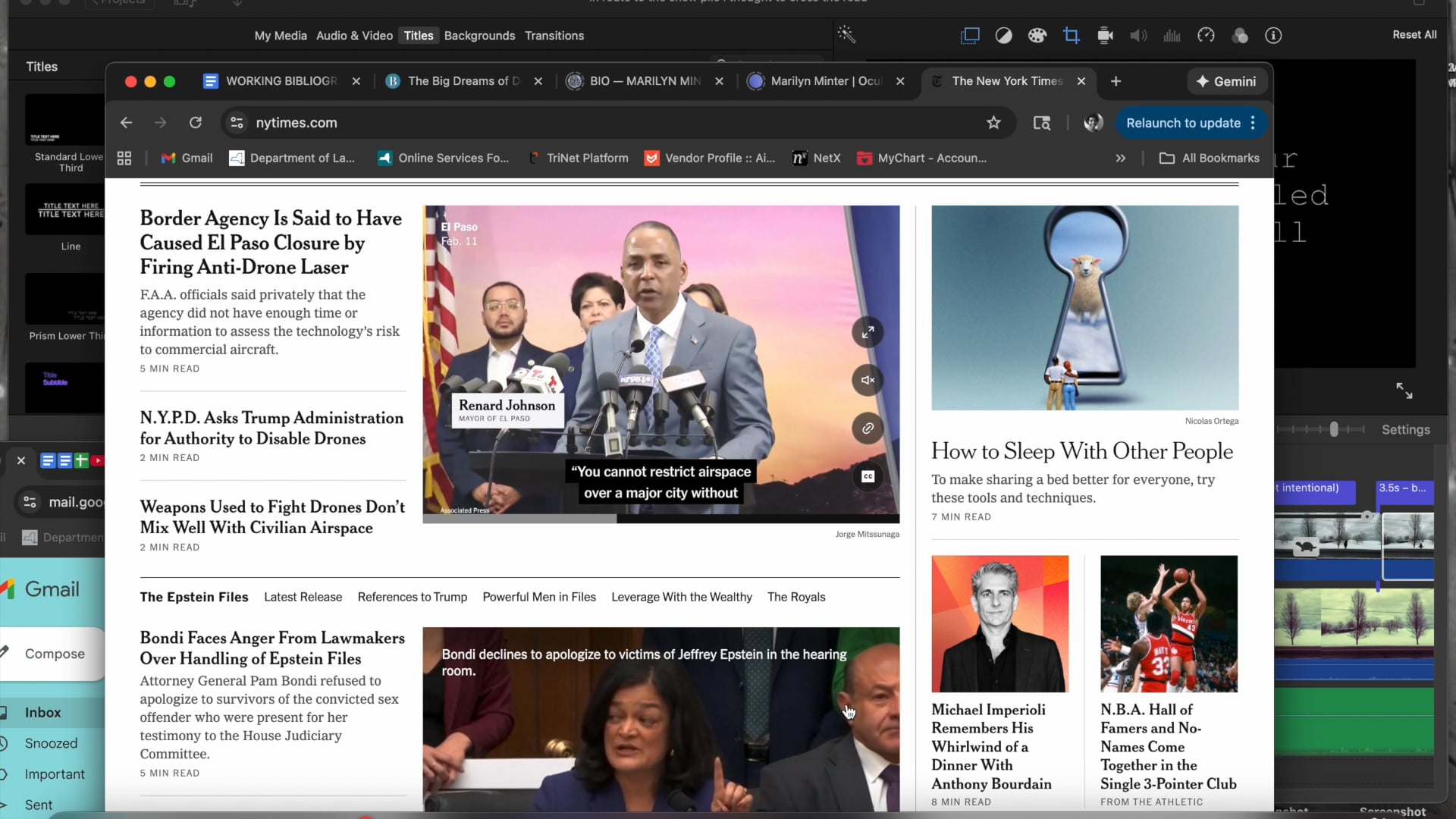This screenshot has height=819, width=1456.
Task: Switch to WORKING BIBLIOGR browser tab
Action: pos(281,81)
